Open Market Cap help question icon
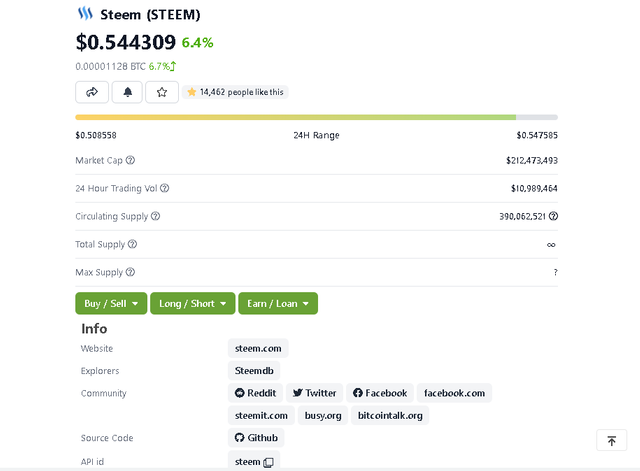 130,160
